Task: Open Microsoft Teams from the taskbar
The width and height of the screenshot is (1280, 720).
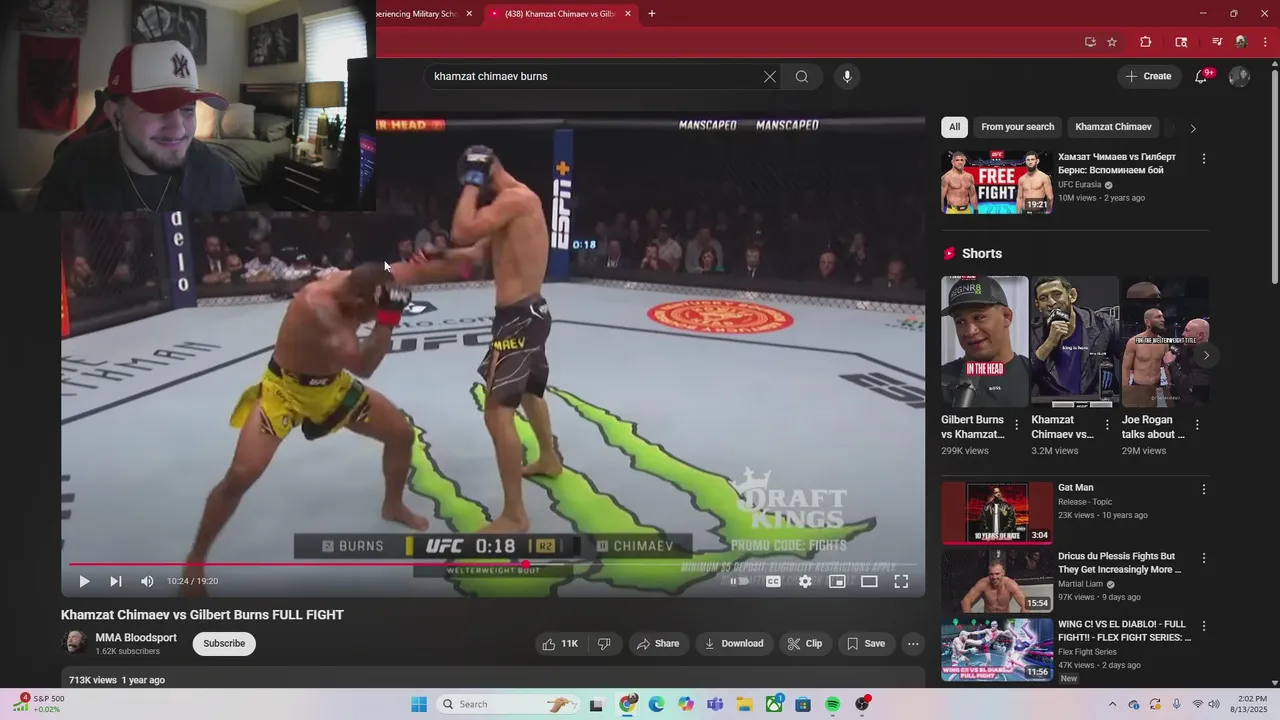Action: pyautogui.click(x=715, y=704)
